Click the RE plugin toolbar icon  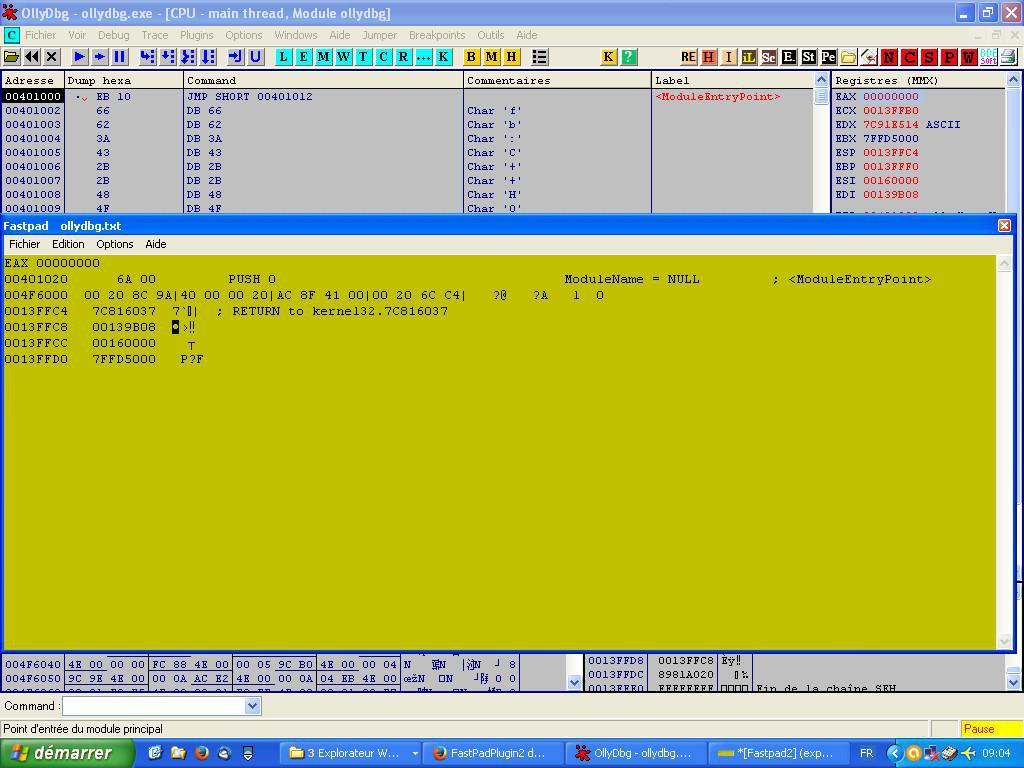pos(688,57)
